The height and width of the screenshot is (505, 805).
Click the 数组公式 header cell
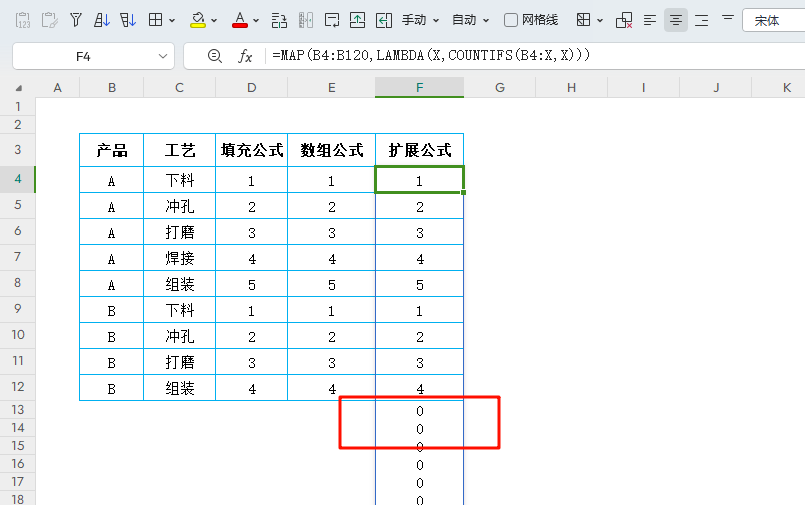332,150
